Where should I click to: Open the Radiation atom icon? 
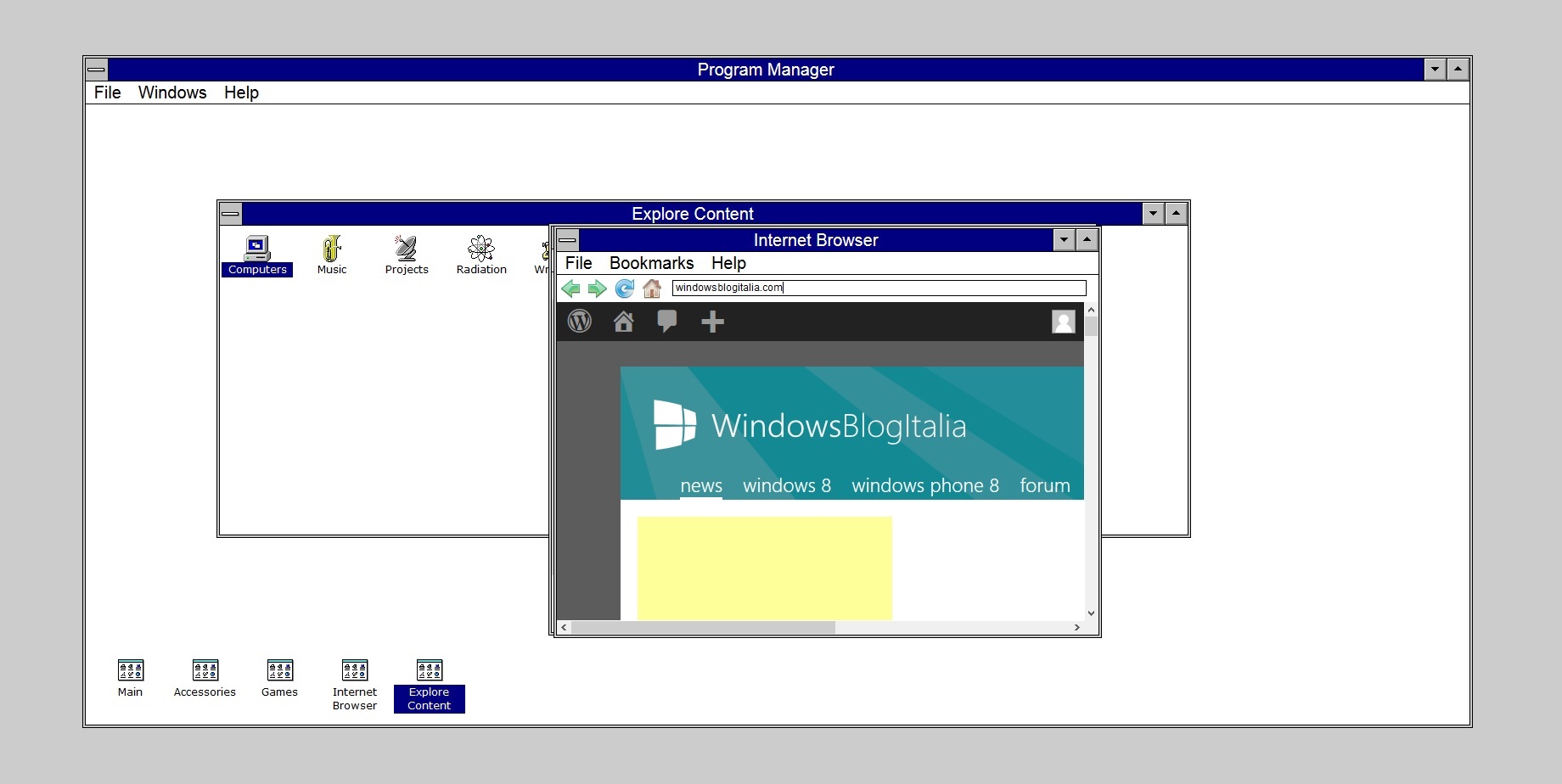pyautogui.click(x=481, y=255)
